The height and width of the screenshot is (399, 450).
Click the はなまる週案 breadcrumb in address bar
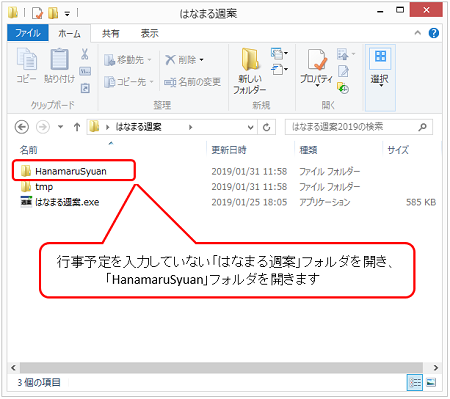138,127
